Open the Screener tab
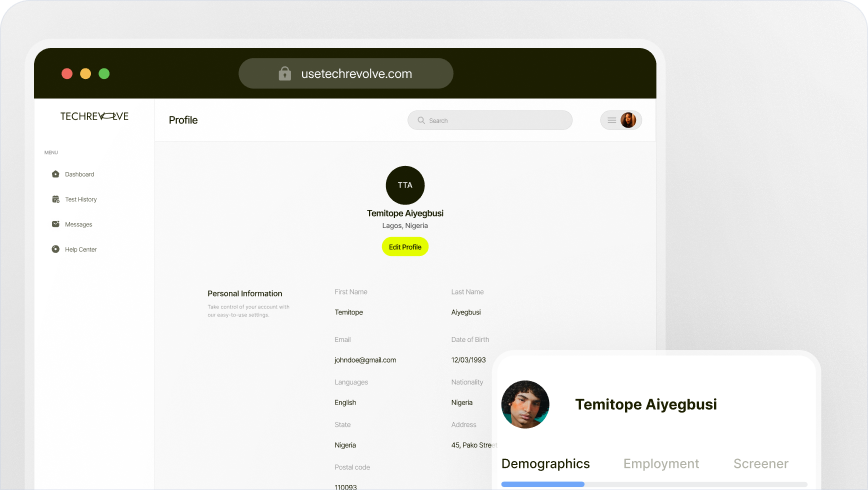Screen dimensions: 868x490 pyautogui.click(x=761, y=463)
